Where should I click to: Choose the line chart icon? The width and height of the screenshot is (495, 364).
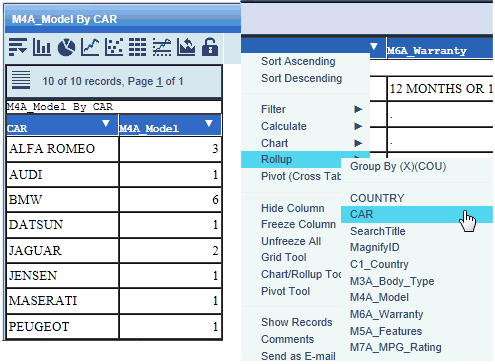90,47
